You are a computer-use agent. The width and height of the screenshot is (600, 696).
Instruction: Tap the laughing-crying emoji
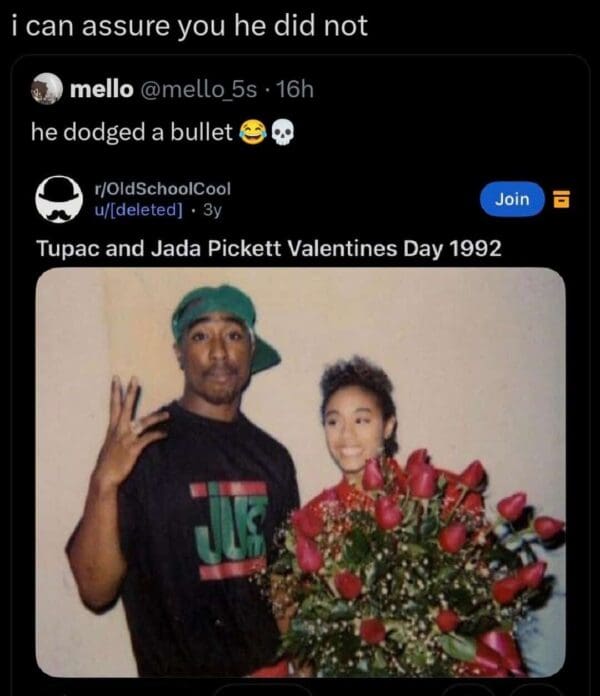tap(253, 132)
